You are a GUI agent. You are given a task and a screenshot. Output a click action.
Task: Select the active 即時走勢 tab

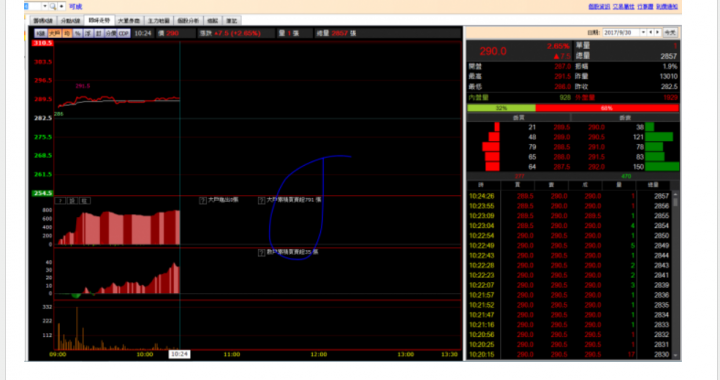pos(99,20)
